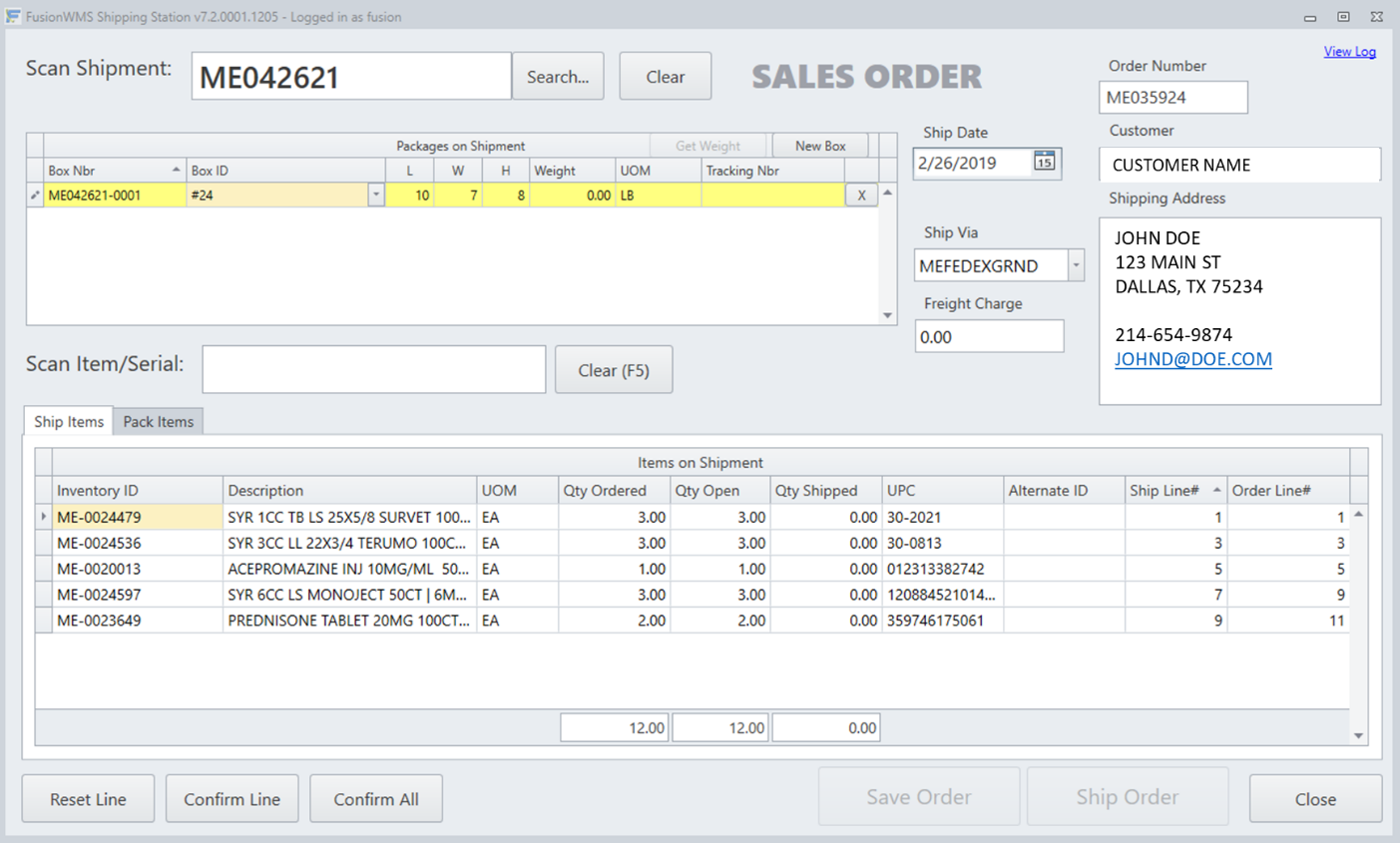Click the Qty Ordered column header
1400x843 pixels.
615,490
